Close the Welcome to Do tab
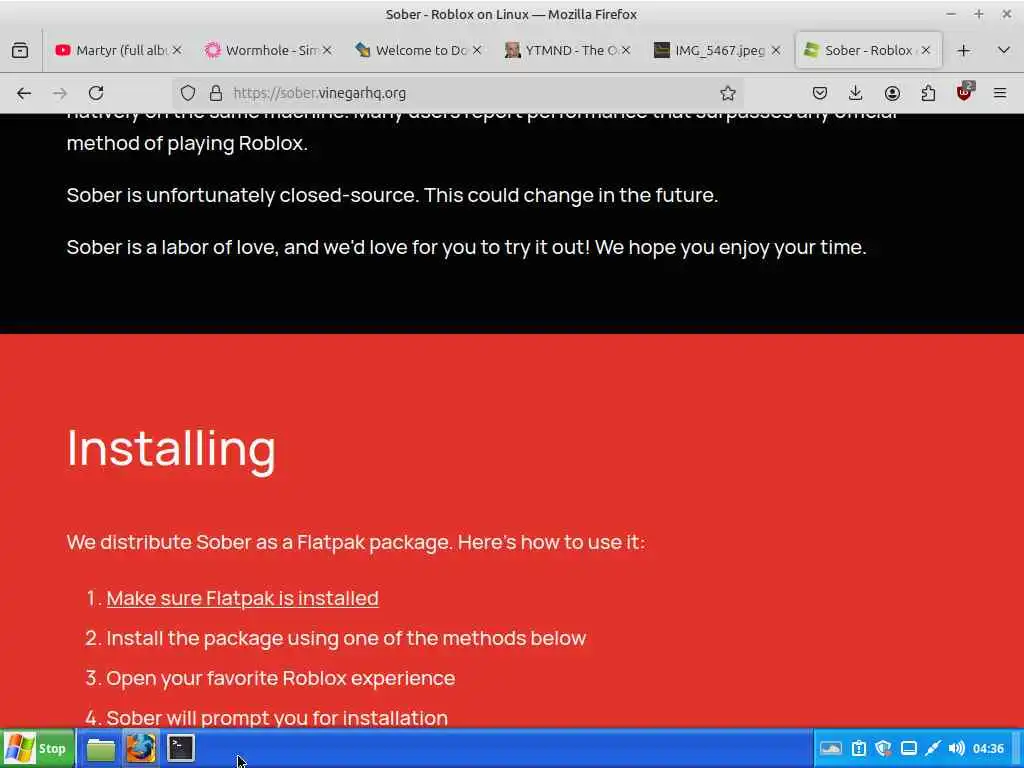 coord(477,50)
